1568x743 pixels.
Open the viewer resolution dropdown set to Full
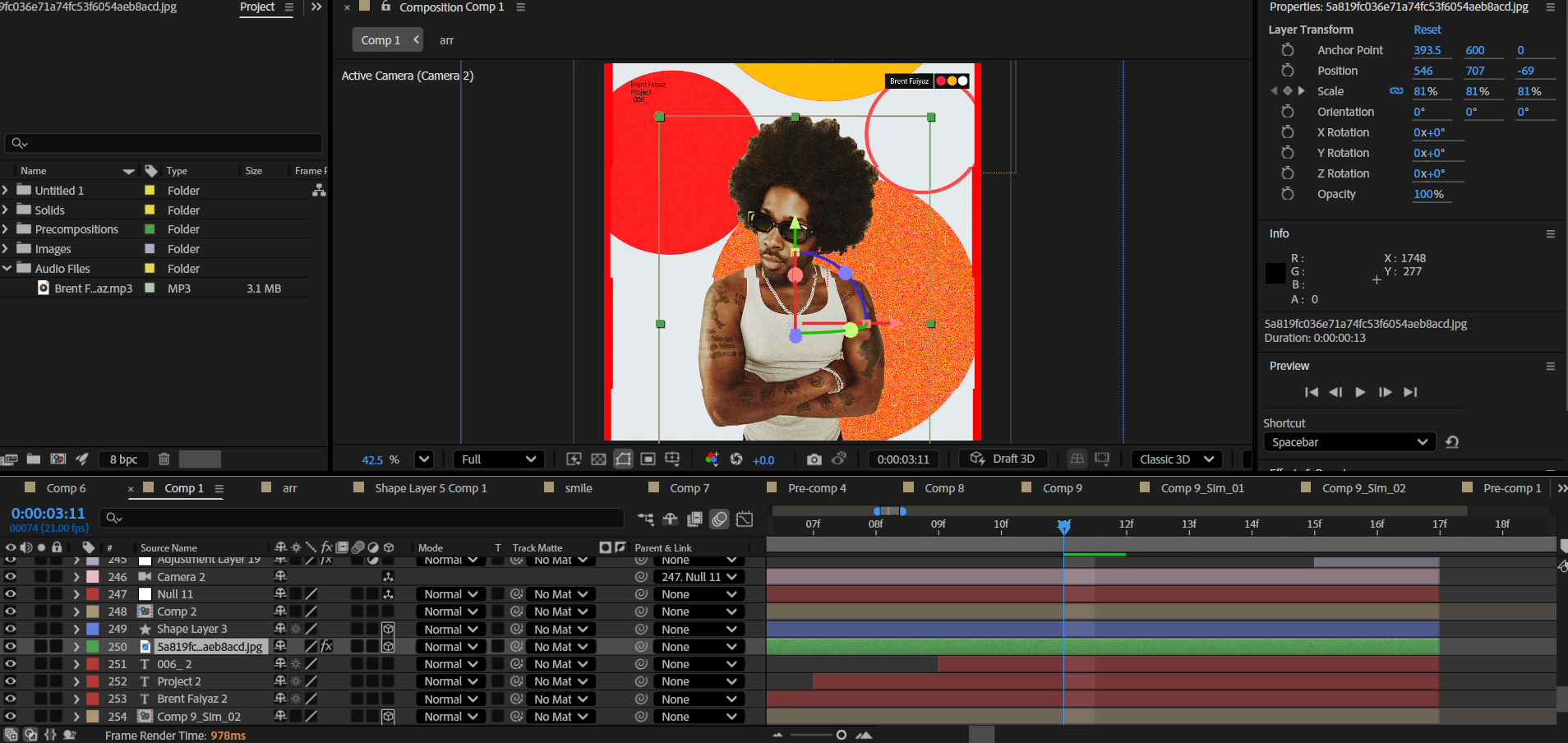pyautogui.click(x=499, y=459)
